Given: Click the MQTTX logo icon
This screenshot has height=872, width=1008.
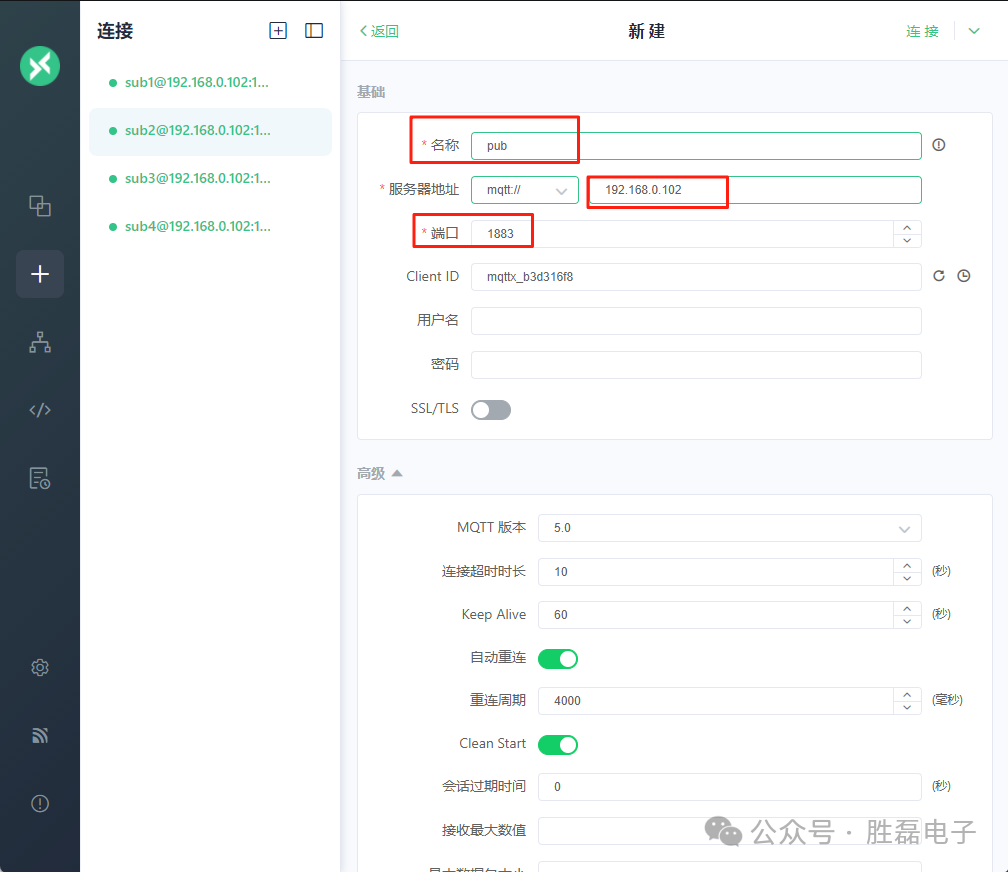Looking at the screenshot, I should click(x=40, y=66).
